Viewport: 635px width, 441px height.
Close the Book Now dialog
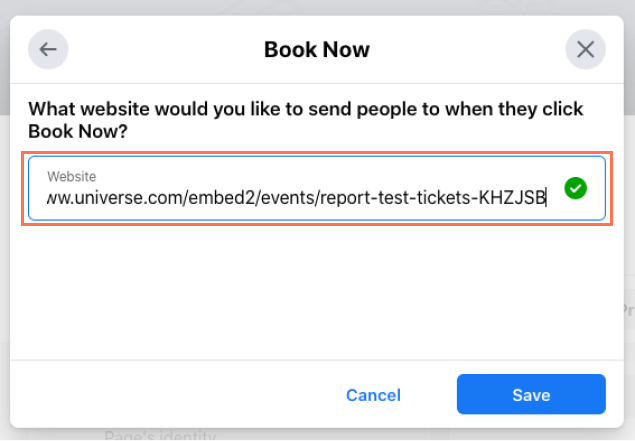pos(585,49)
